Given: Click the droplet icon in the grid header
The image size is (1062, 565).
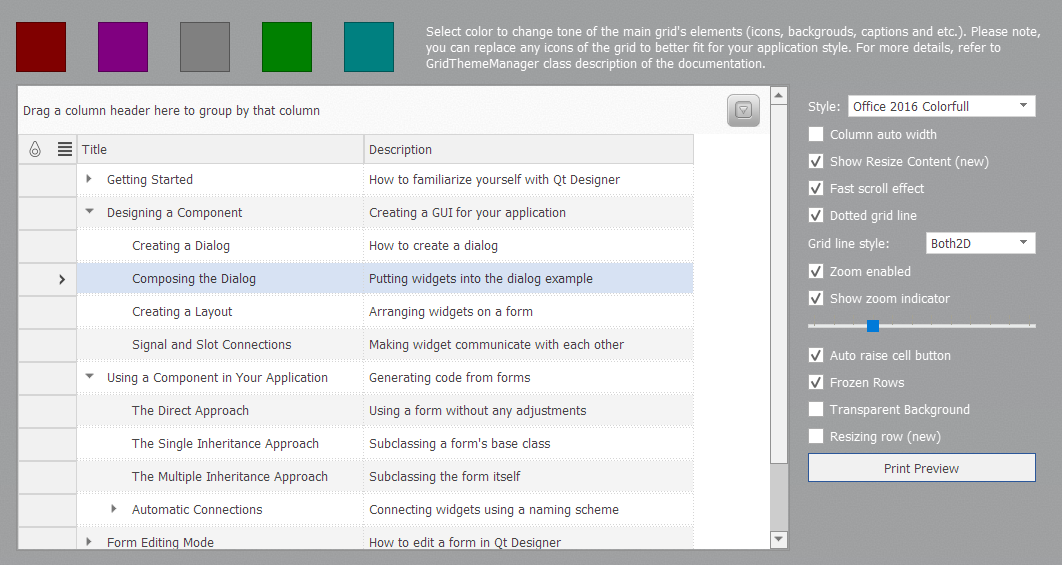Looking at the screenshot, I should pos(35,149).
